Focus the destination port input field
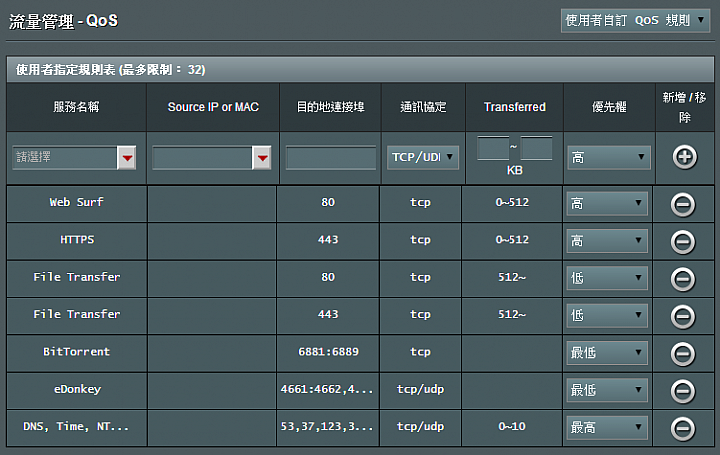This screenshot has width=720, height=455. coord(331,158)
